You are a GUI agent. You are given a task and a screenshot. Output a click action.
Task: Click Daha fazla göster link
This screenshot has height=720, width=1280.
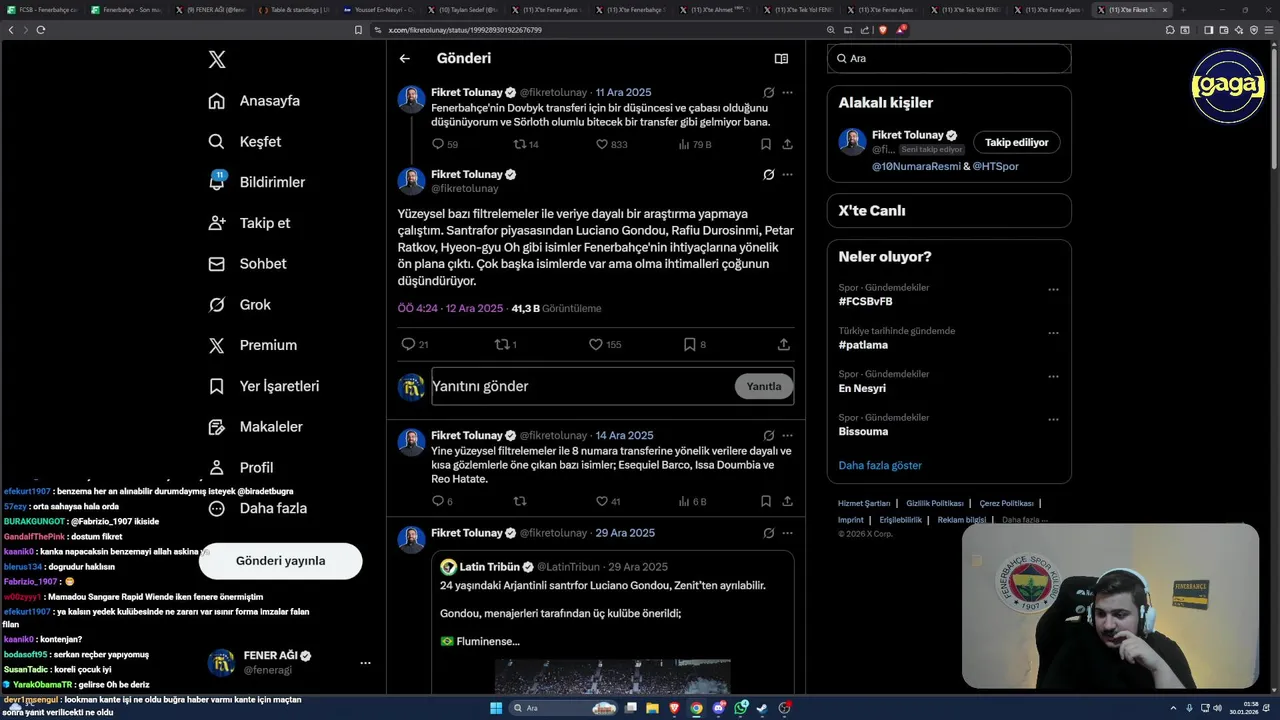click(x=880, y=465)
